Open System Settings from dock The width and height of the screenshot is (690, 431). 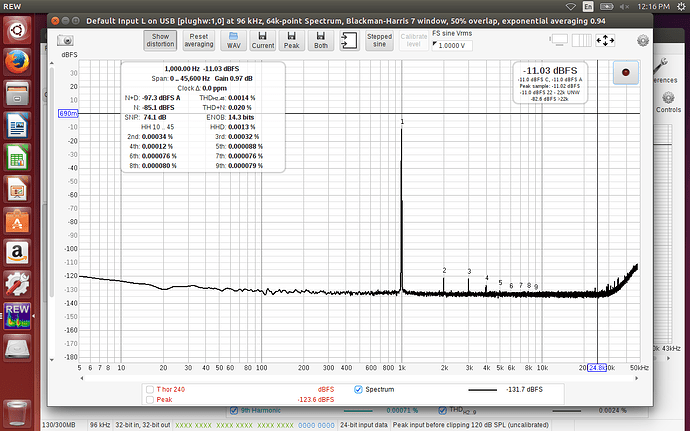pyautogui.click(x=17, y=284)
